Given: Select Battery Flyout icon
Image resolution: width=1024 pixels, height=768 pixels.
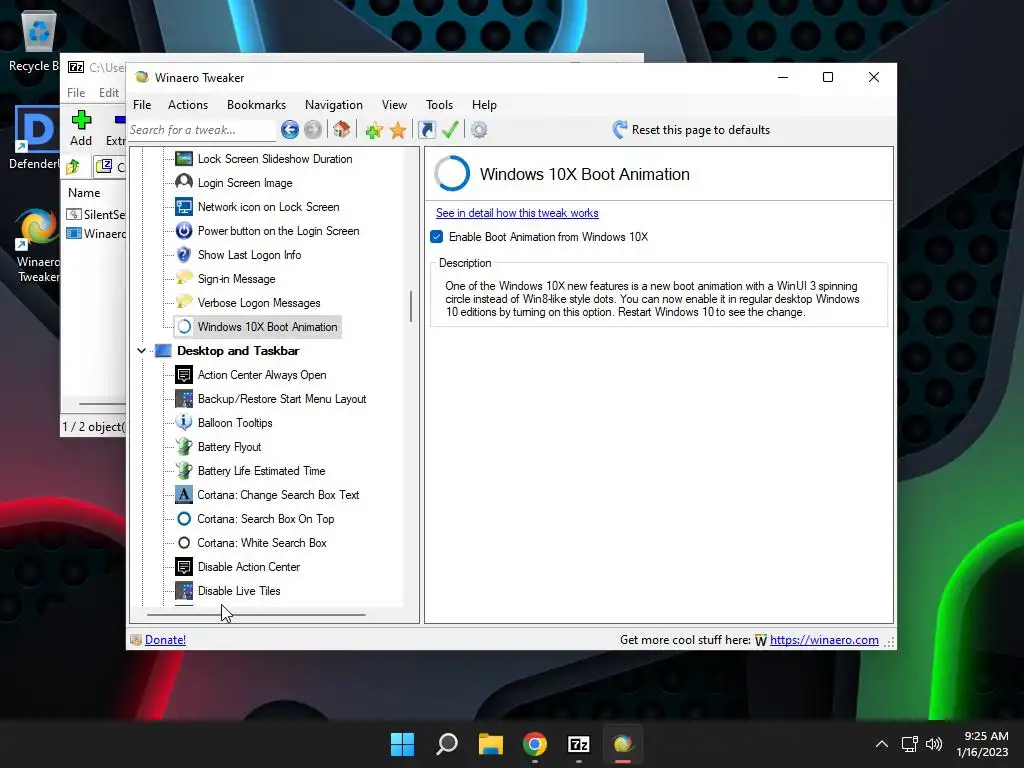Looking at the screenshot, I should click(184, 447).
